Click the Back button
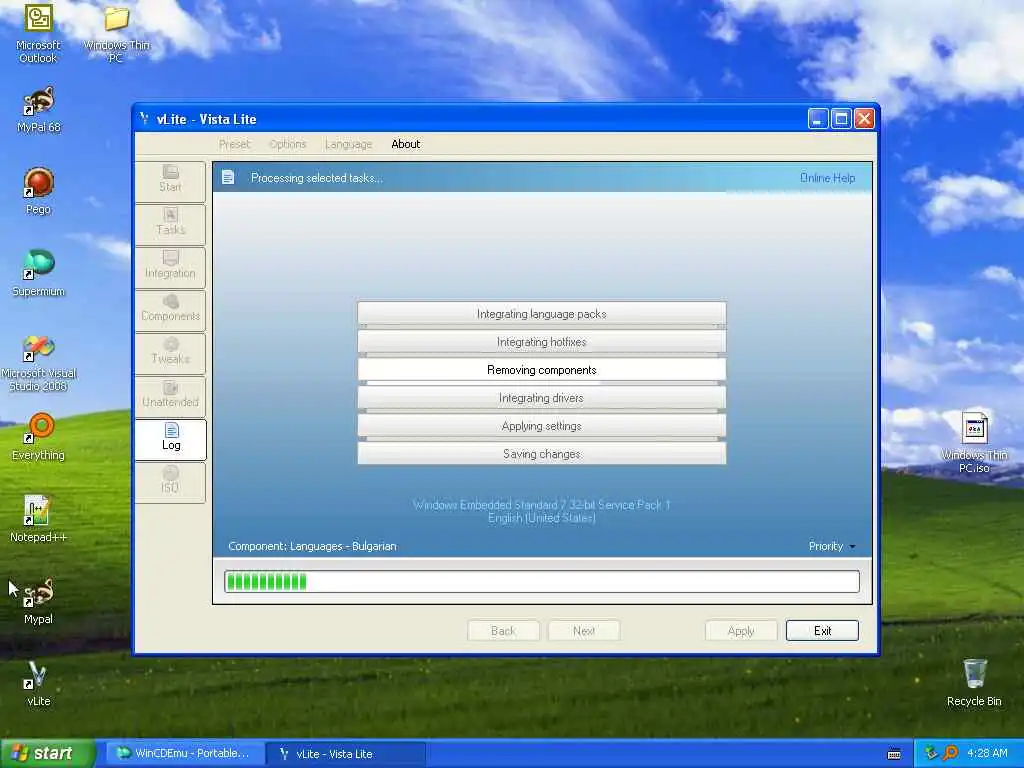This screenshot has width=1024, height=768. 503,631
